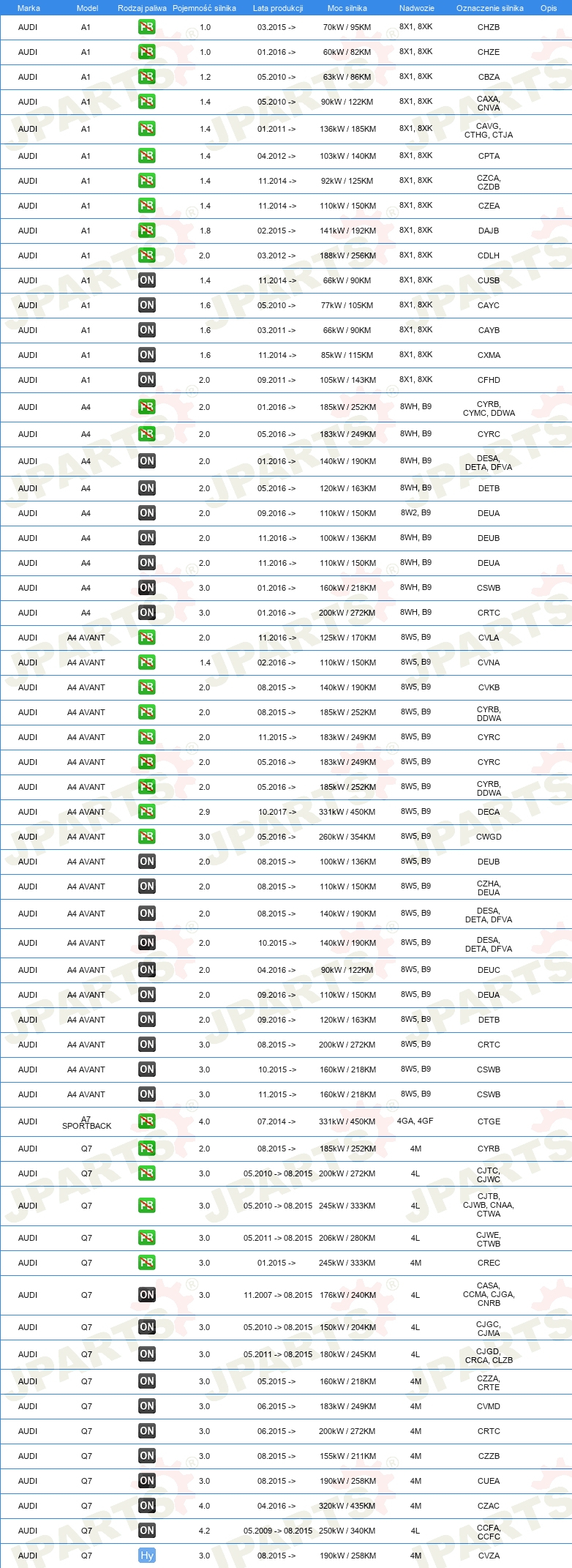Select the 176kW / 240KM power cell

(347, 1295)
